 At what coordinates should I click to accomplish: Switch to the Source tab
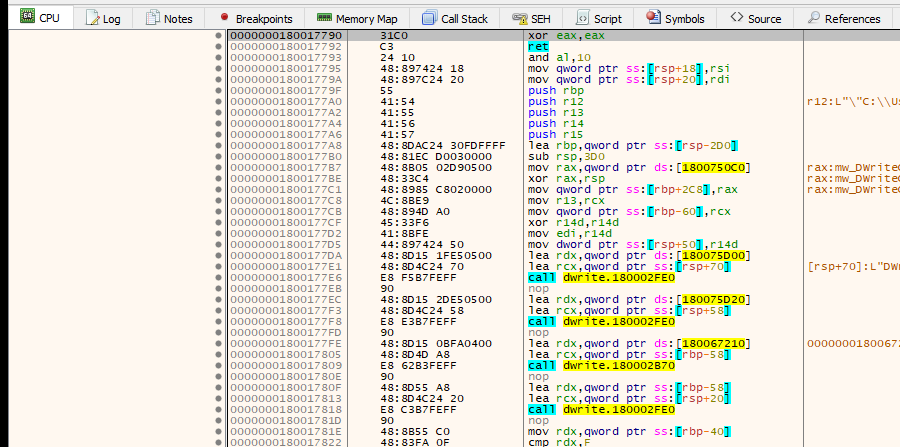pos(756,18)
